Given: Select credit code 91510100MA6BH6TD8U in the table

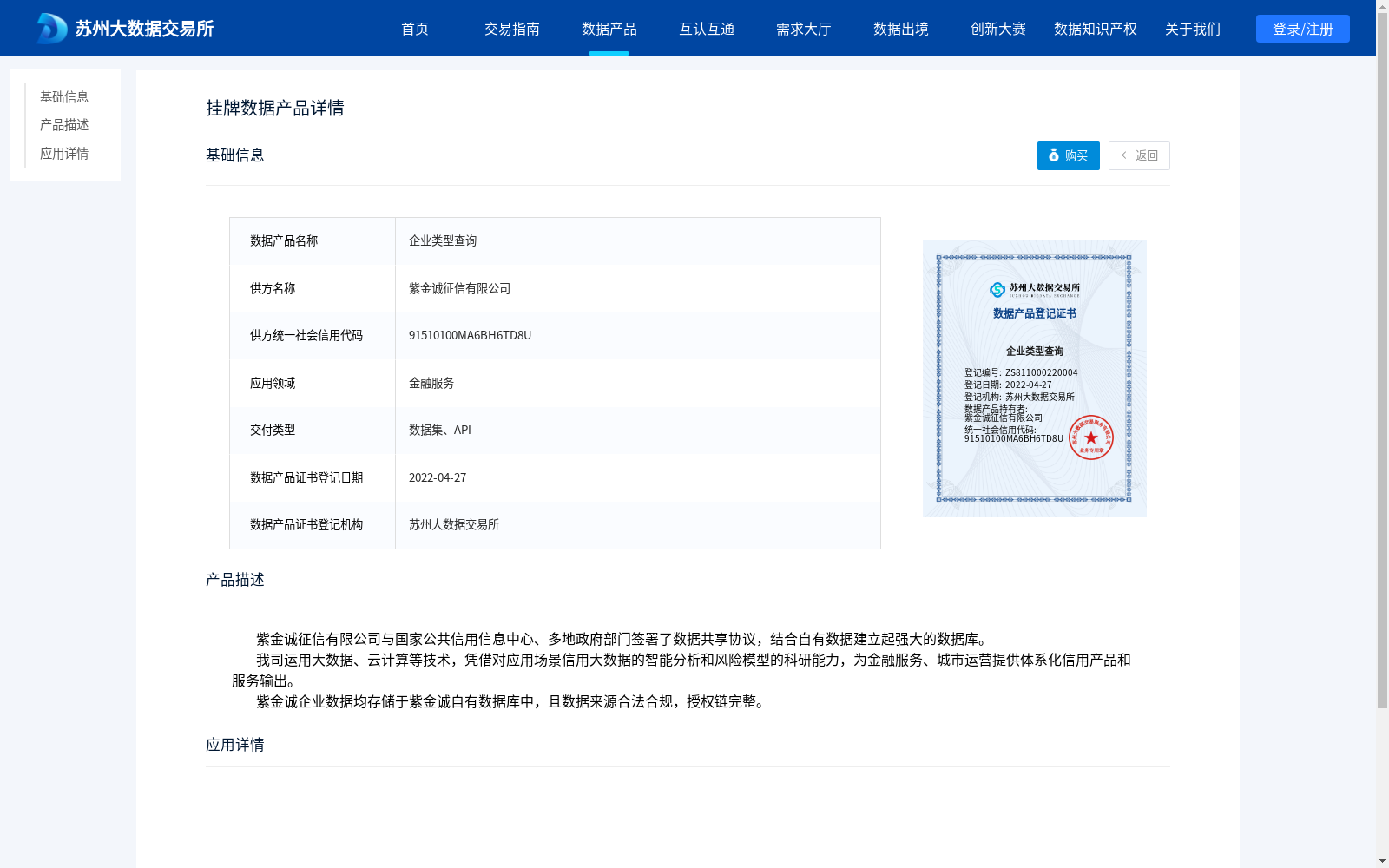Looking at the screenshot, I should click(638, 335).
